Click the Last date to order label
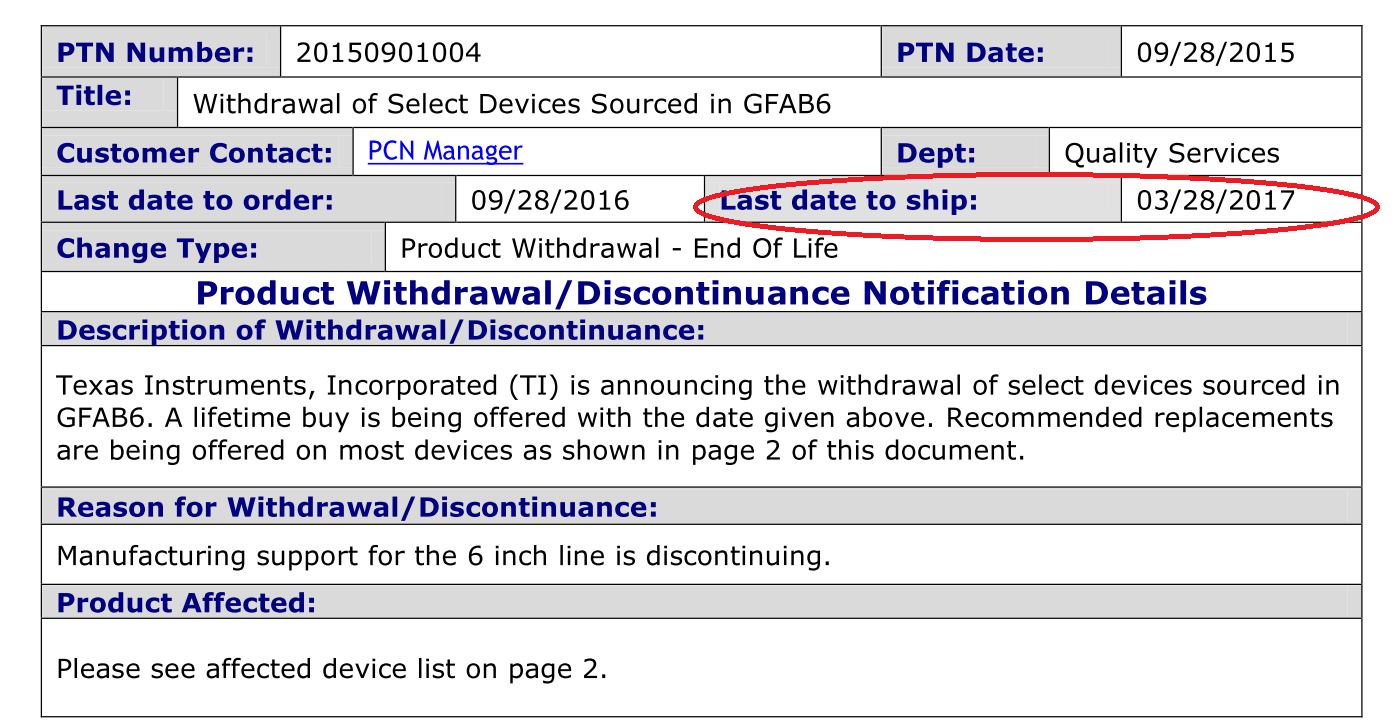The height and width of the screenshot is (720, 1394). [195, 200]
